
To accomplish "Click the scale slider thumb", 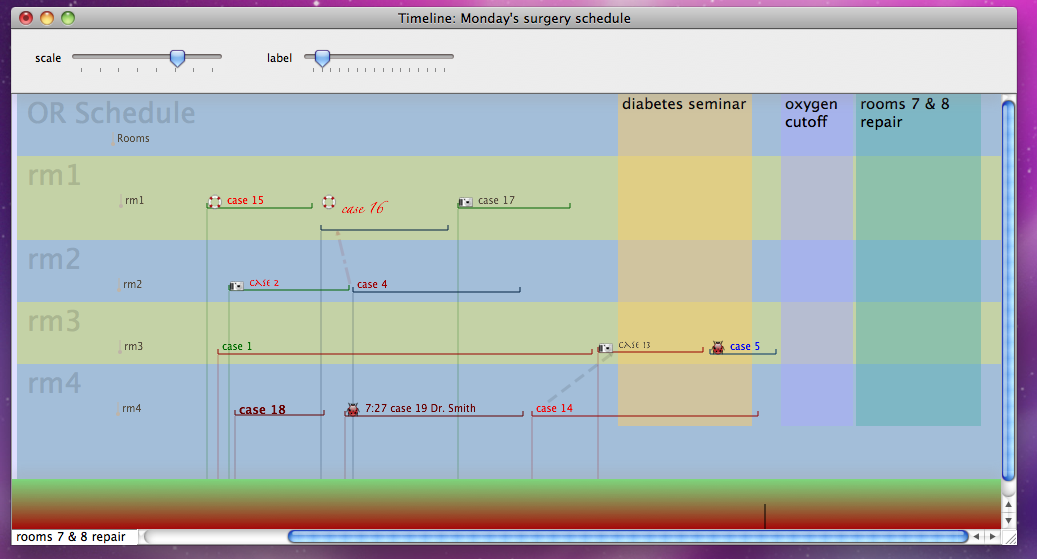I will pyautogui.click(x=177, y=59).
